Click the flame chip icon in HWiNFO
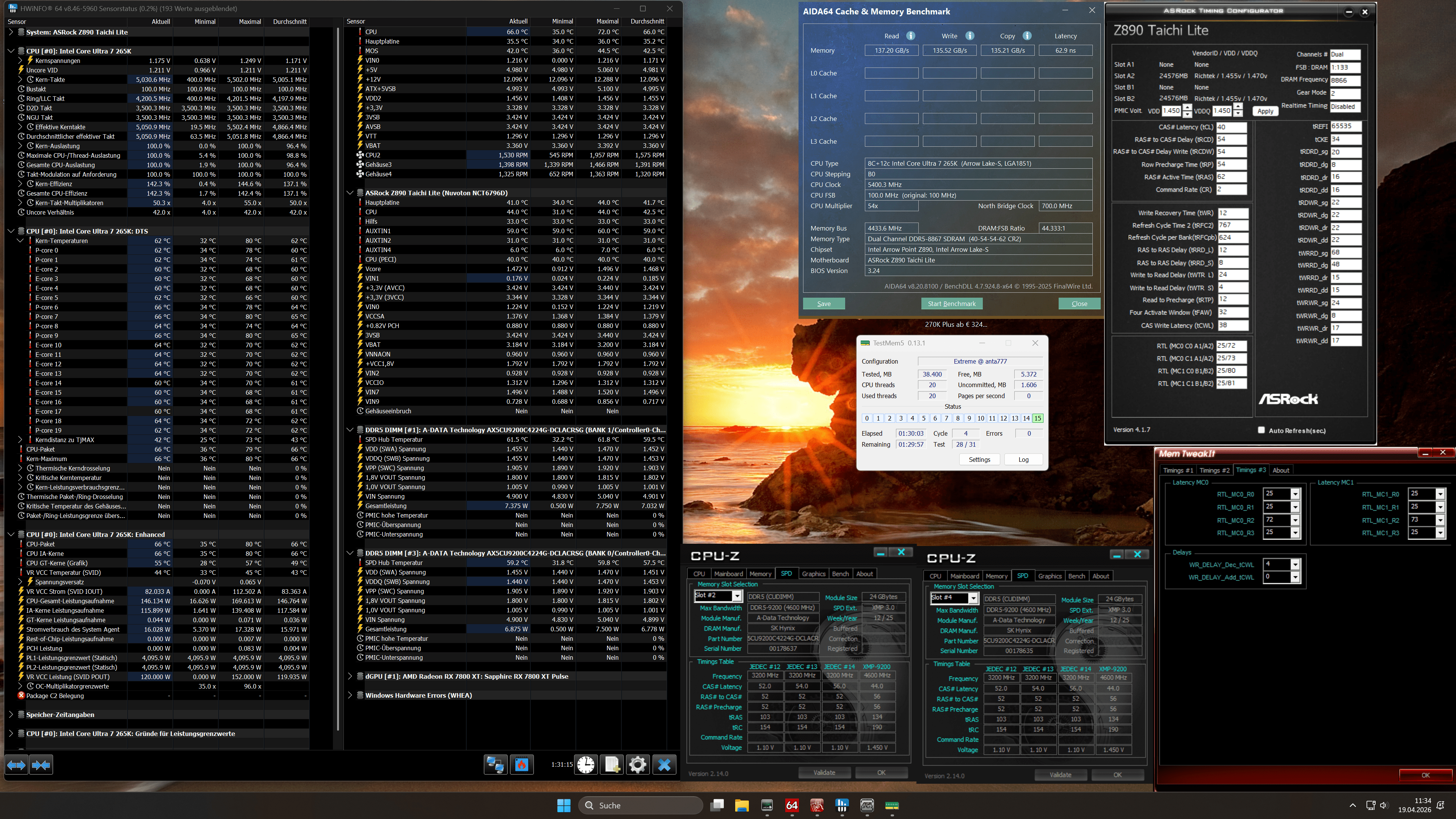This screenshot has width=1456, height=819. pos(521,765)
